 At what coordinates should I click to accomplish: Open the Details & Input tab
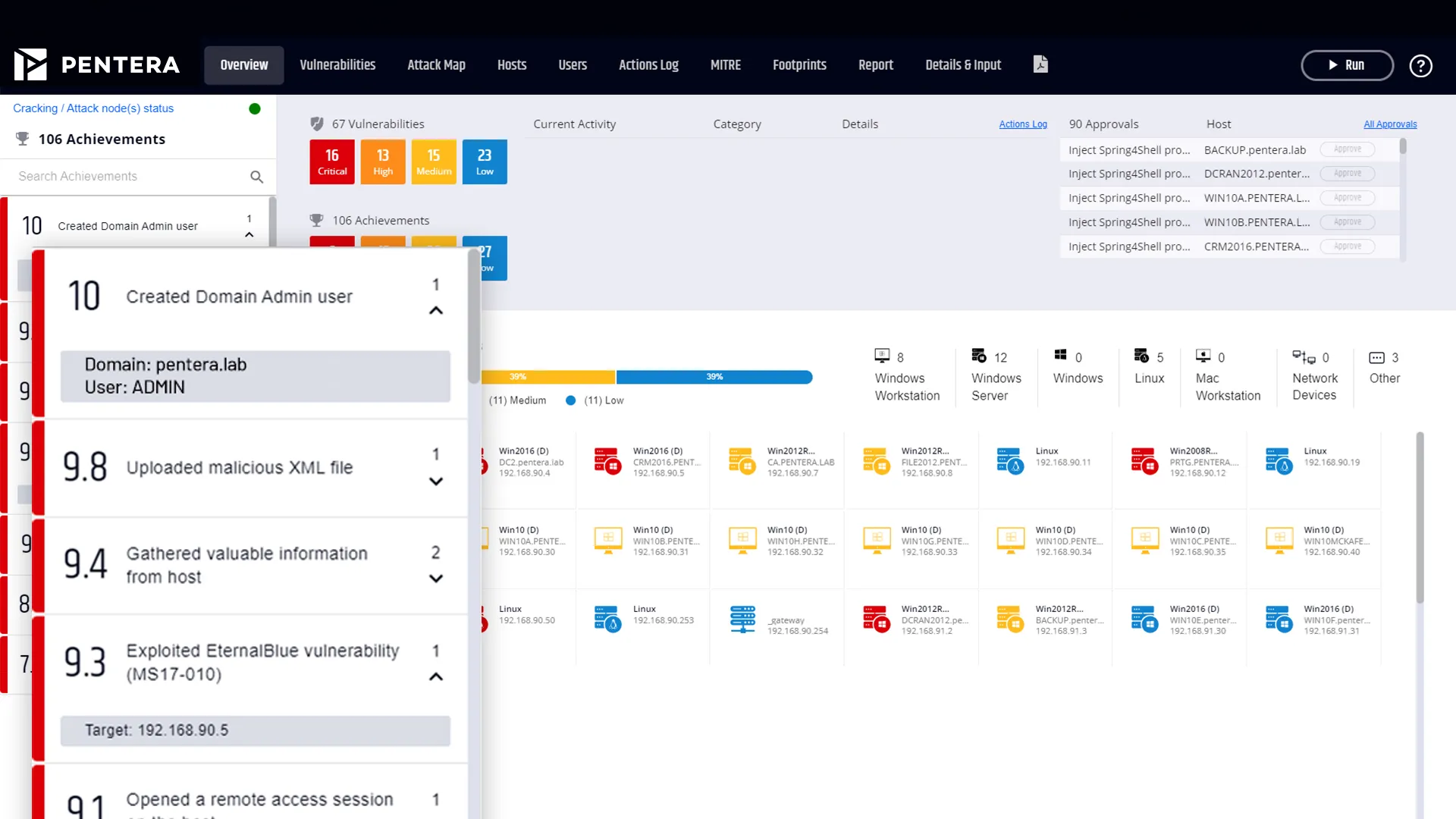click(x=963, y=65)
